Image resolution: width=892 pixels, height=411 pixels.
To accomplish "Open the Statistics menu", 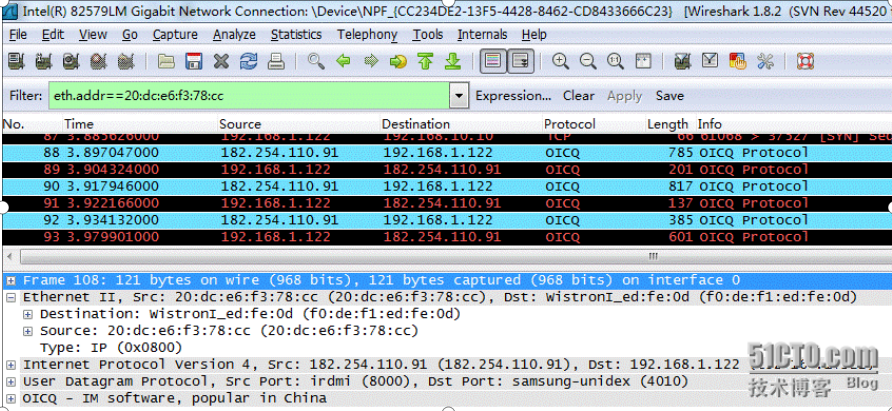I will tap(296, 35).
